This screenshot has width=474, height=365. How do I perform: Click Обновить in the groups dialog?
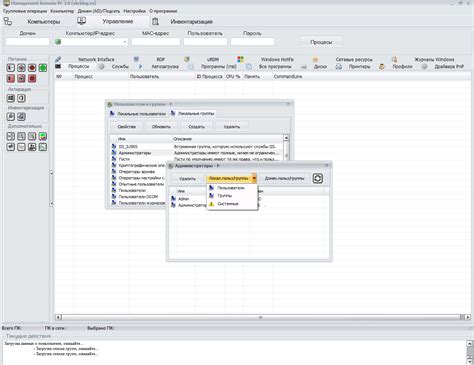pyautogui.click(x=161, y=127)
